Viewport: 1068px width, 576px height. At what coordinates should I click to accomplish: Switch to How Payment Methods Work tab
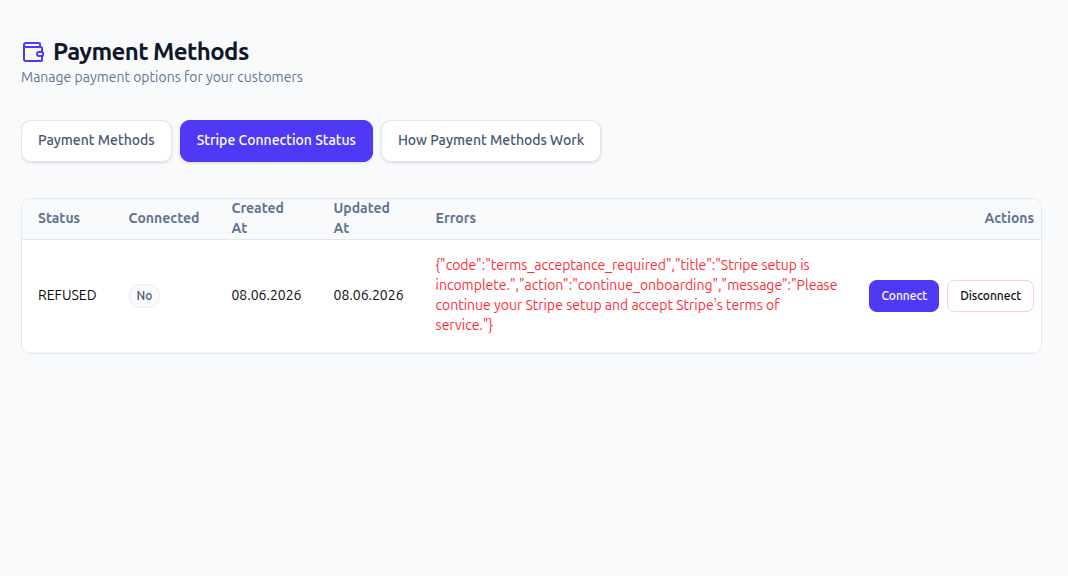pos(490,140)
